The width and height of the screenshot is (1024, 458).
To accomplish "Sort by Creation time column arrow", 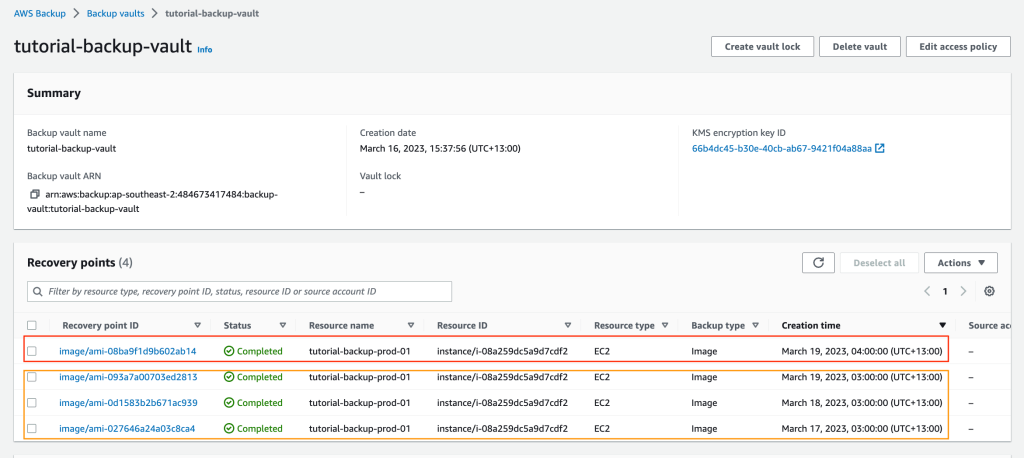I will [942, 325].
